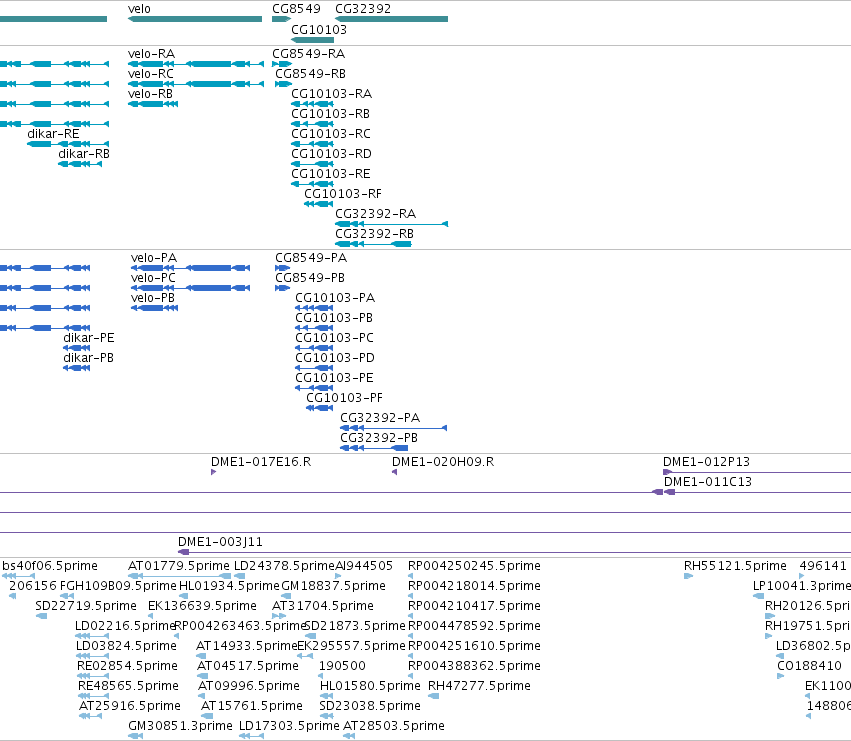Select protein CG10103-PC
Viewport: 851px width, 741px height.
pos(314,349)
